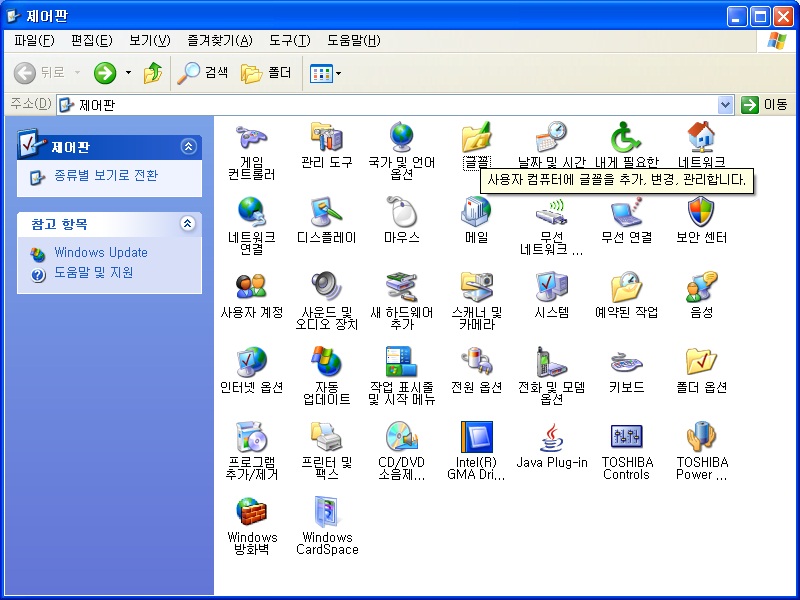
Task: Open 내게 필요한 accessibility icon
Action: pyautogui.click(x=627, y=137)
